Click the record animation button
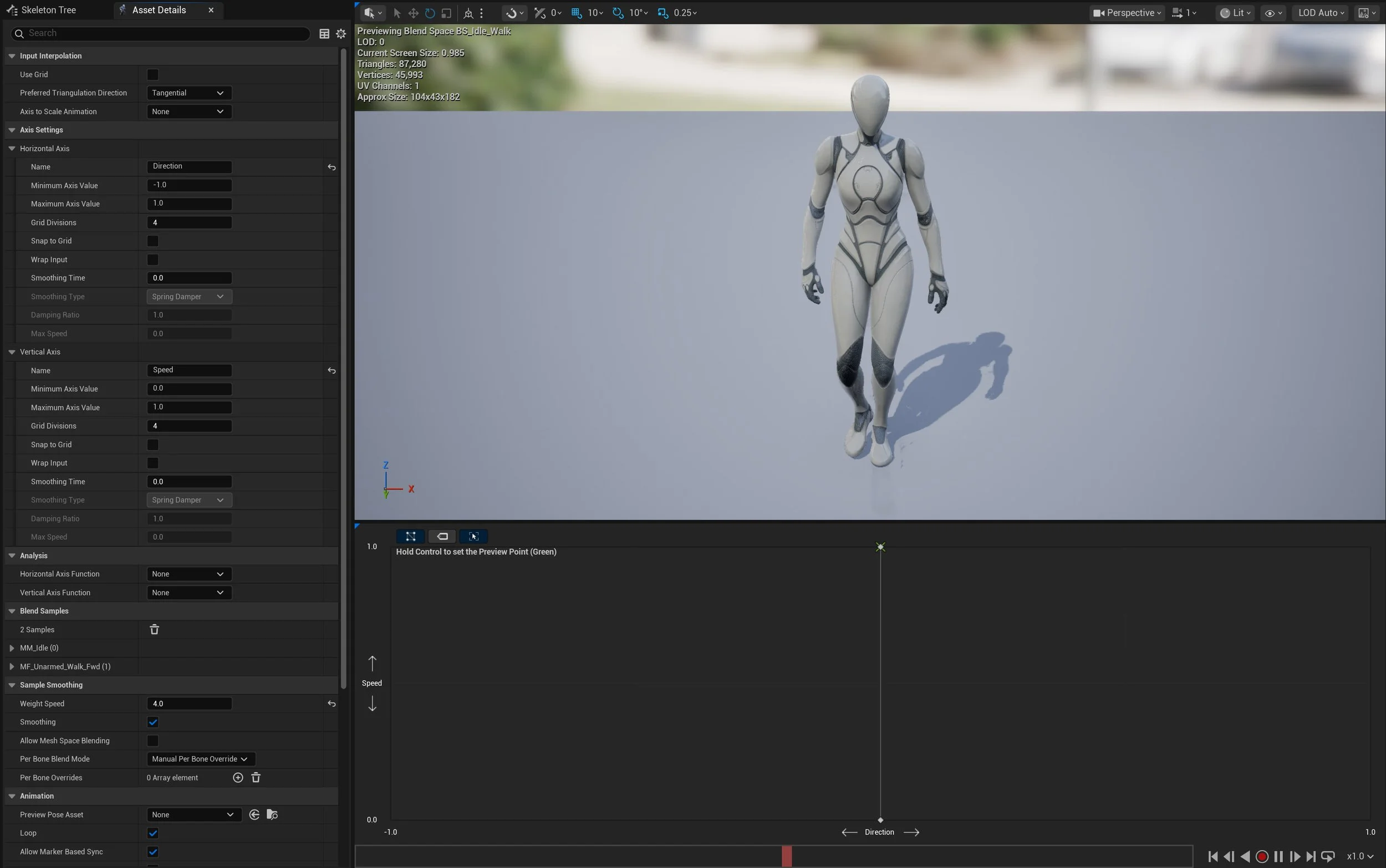The width and height of the screenshot is (1386, 868). point(1261,856)
